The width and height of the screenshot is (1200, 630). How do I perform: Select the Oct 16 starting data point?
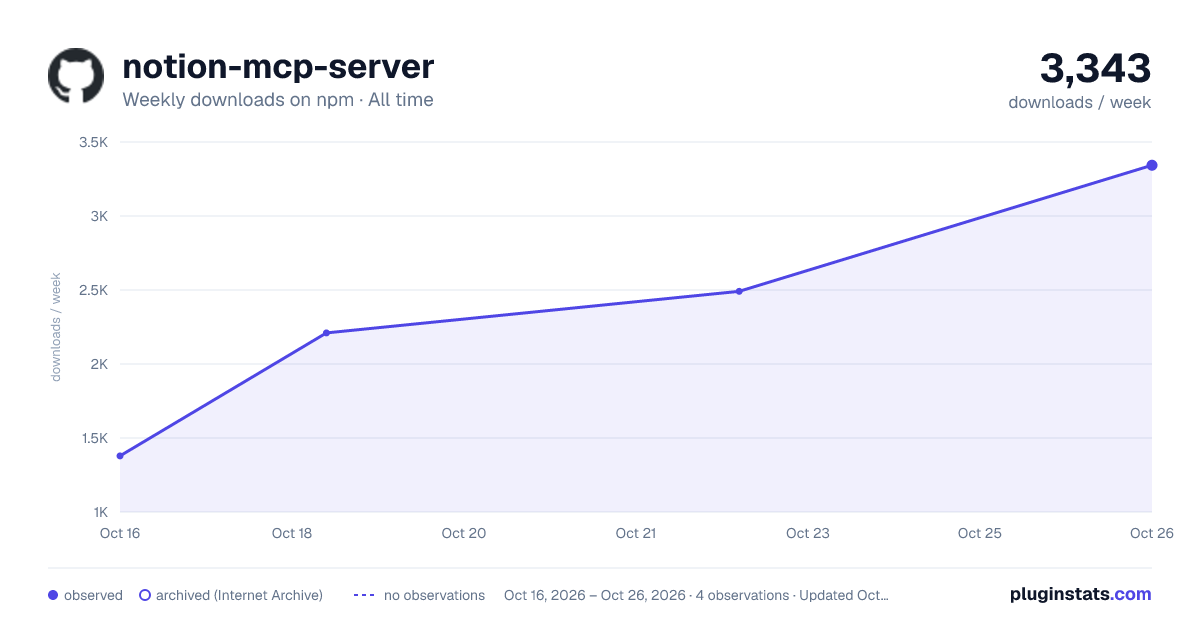(120, 456)
